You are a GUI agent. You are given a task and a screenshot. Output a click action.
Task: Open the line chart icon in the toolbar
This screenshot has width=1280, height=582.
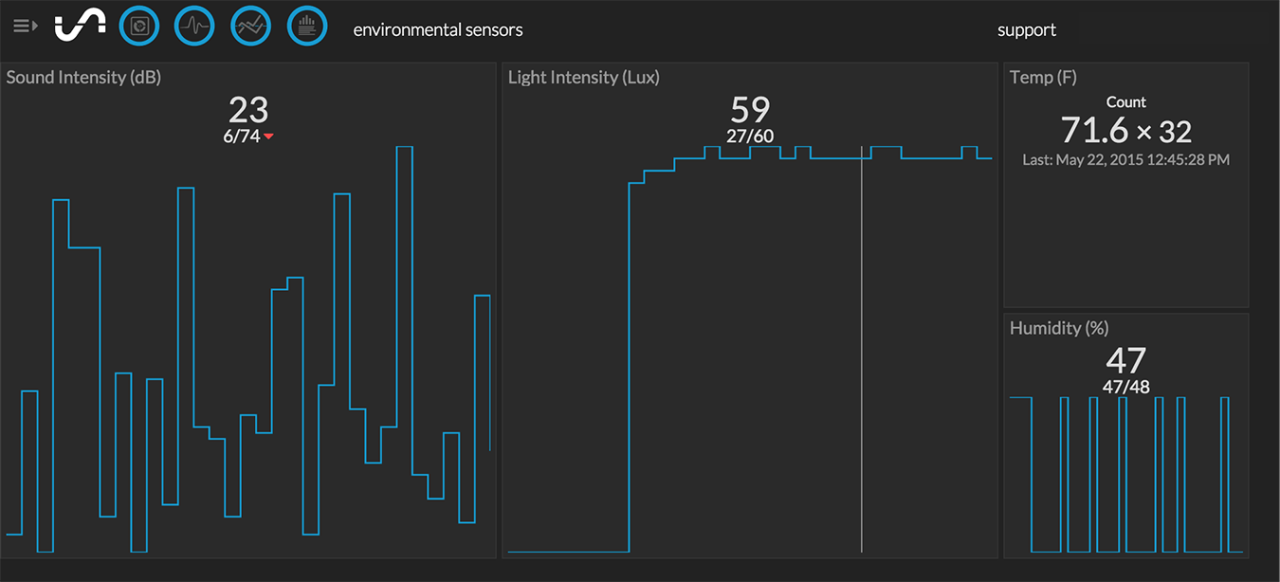click(x=250, y=26)
